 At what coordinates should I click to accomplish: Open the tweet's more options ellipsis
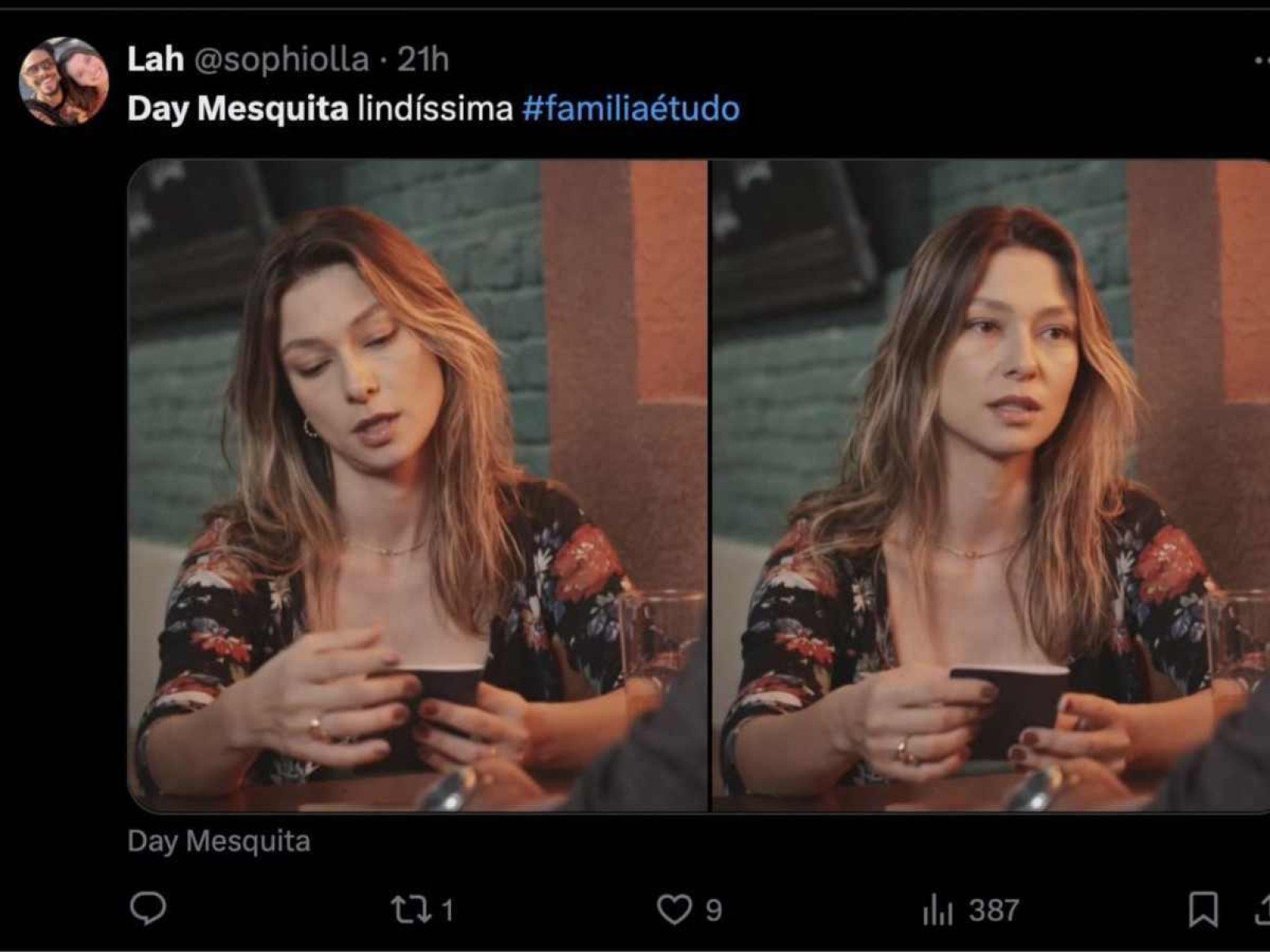coord(1261,60)
